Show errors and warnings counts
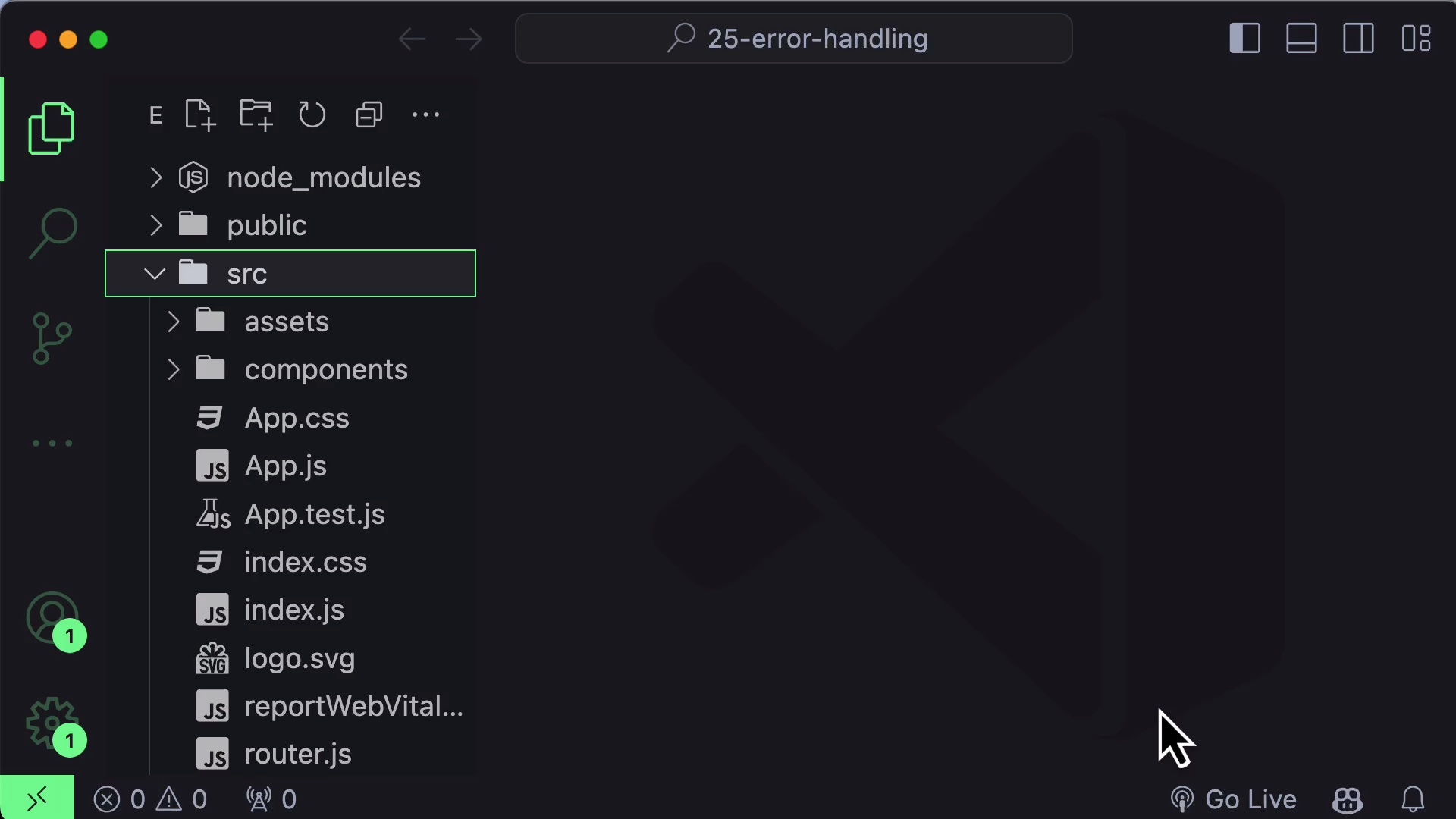The height and width of the screenshot is (819, 1456). pos(151,799)
